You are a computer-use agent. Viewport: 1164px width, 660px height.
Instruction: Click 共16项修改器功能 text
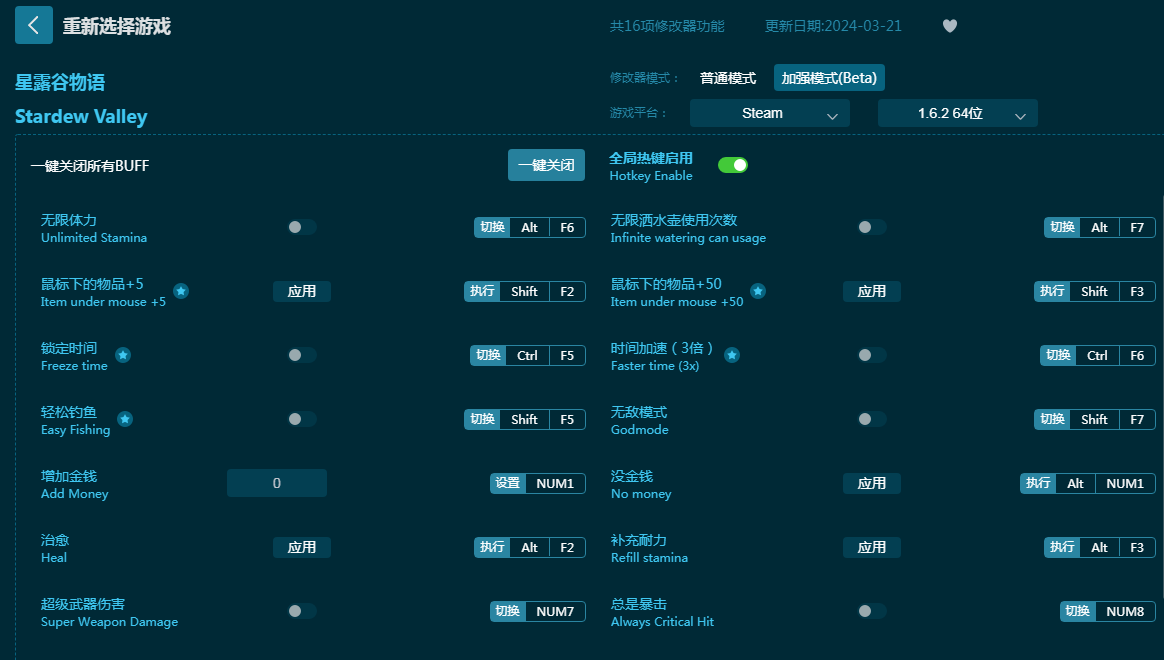[667, 26]
